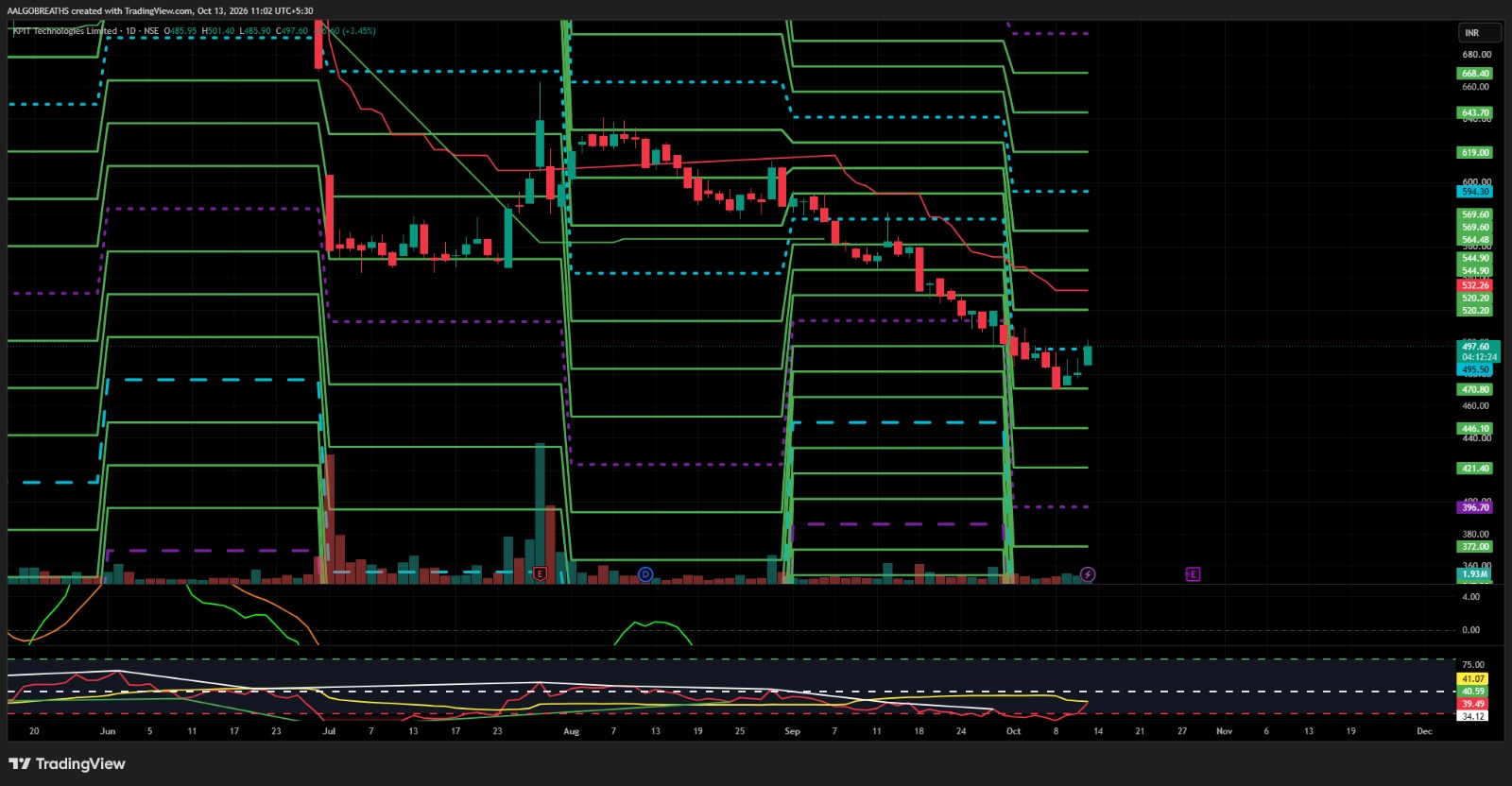The image size is (1512, 786).
Task: Click the purple lightning event marker
Action: [x=1088, y=573]
